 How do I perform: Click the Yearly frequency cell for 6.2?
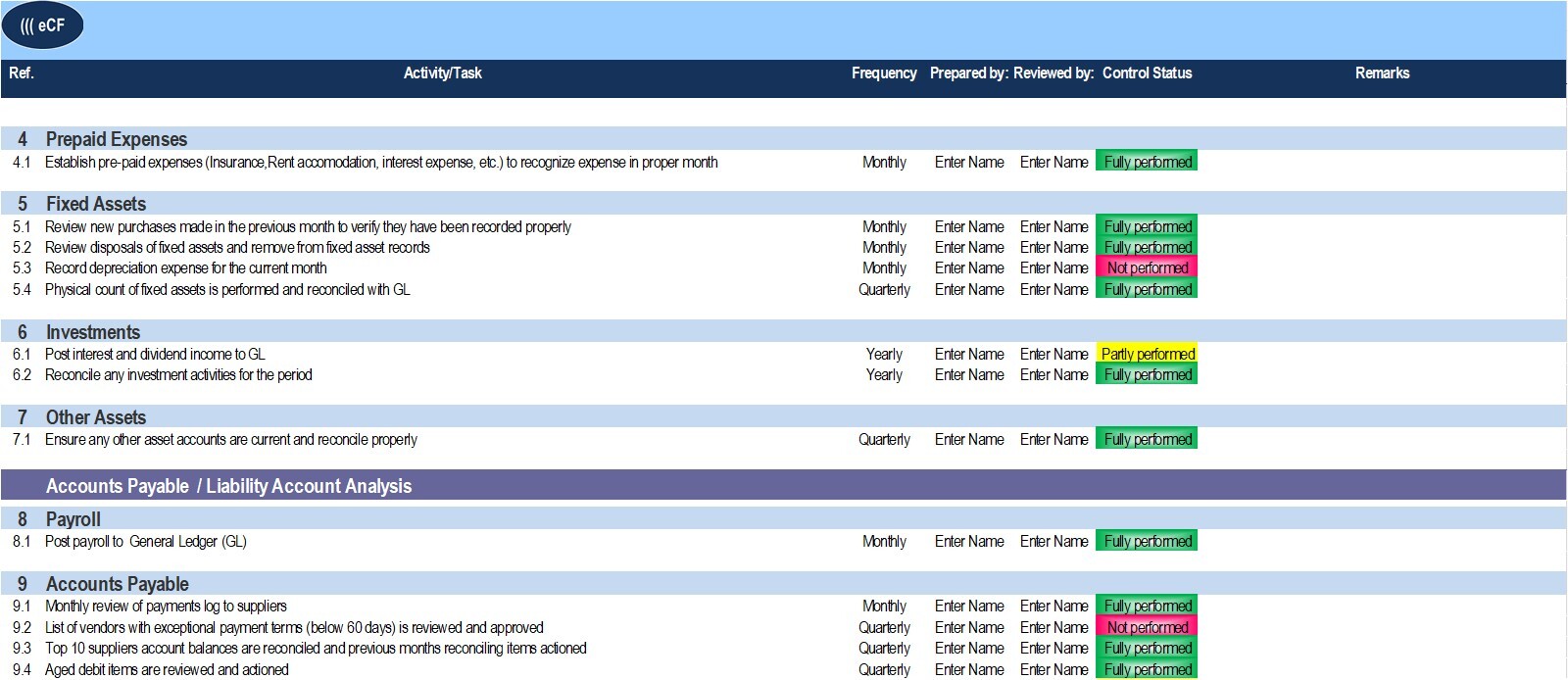click(884, 375)
